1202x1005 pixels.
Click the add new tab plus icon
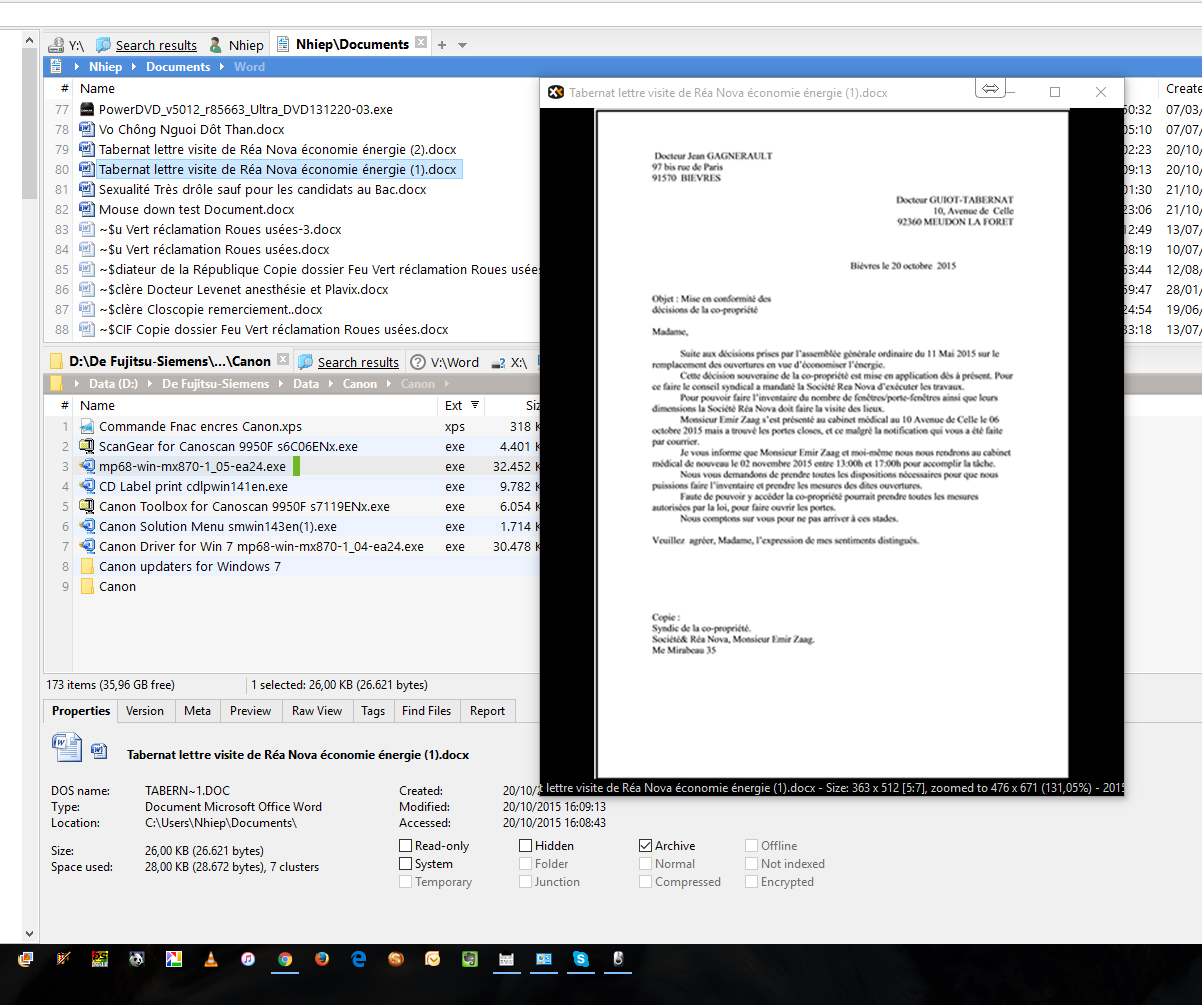coord(442,45)
